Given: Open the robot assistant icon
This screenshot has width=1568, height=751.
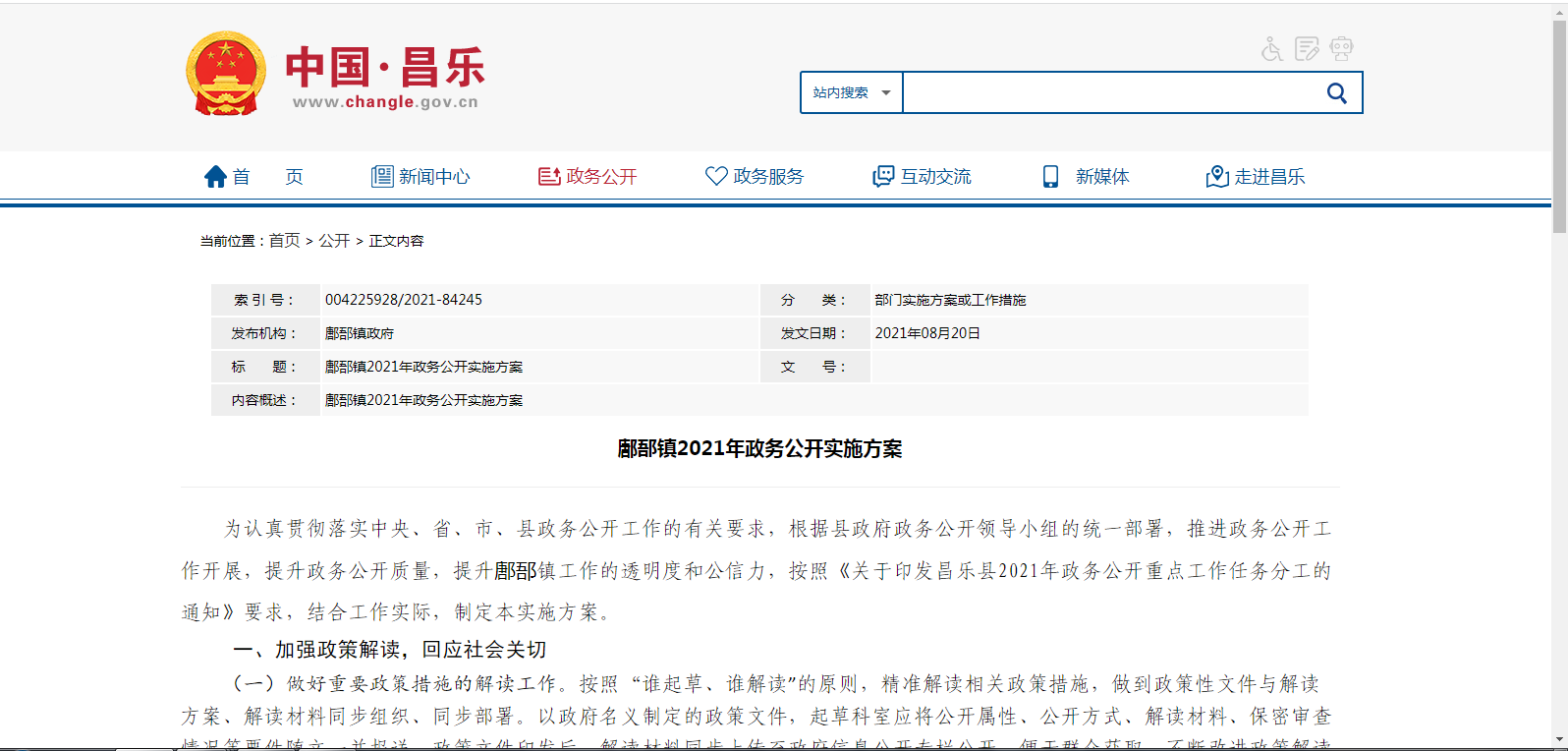Looking at the screenshot, I should coord(1341,49).
